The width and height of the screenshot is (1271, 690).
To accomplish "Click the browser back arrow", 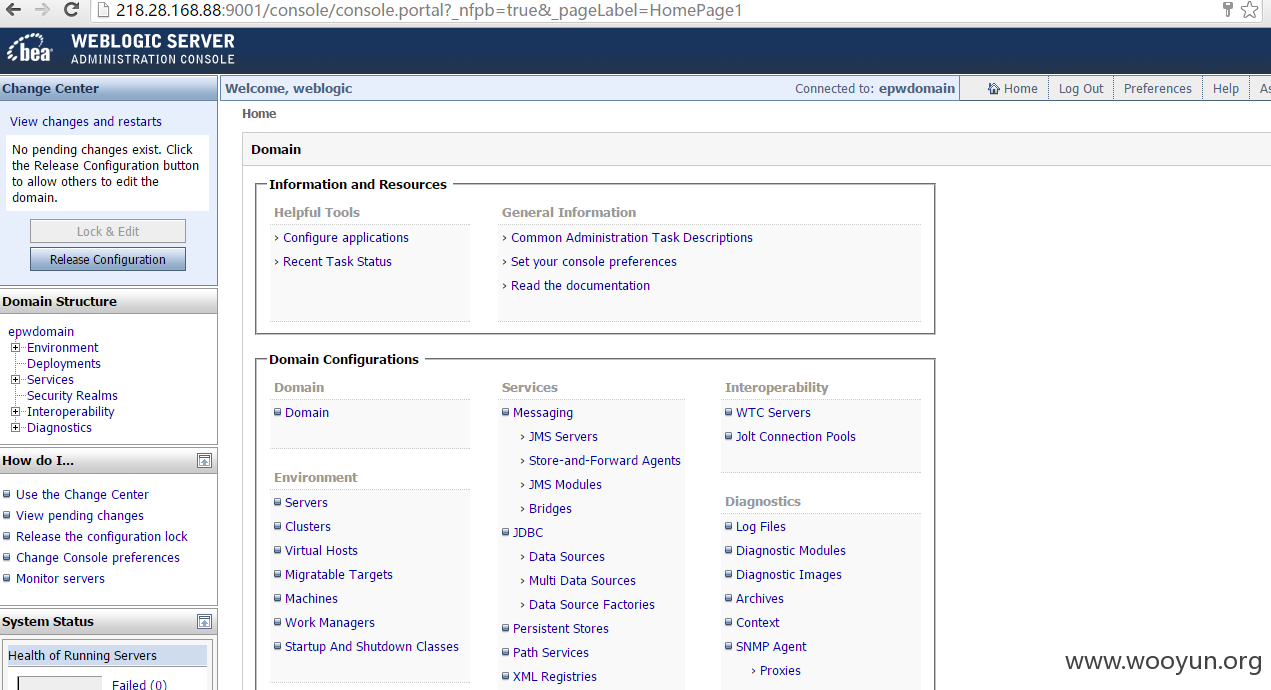I will [13, 10].
